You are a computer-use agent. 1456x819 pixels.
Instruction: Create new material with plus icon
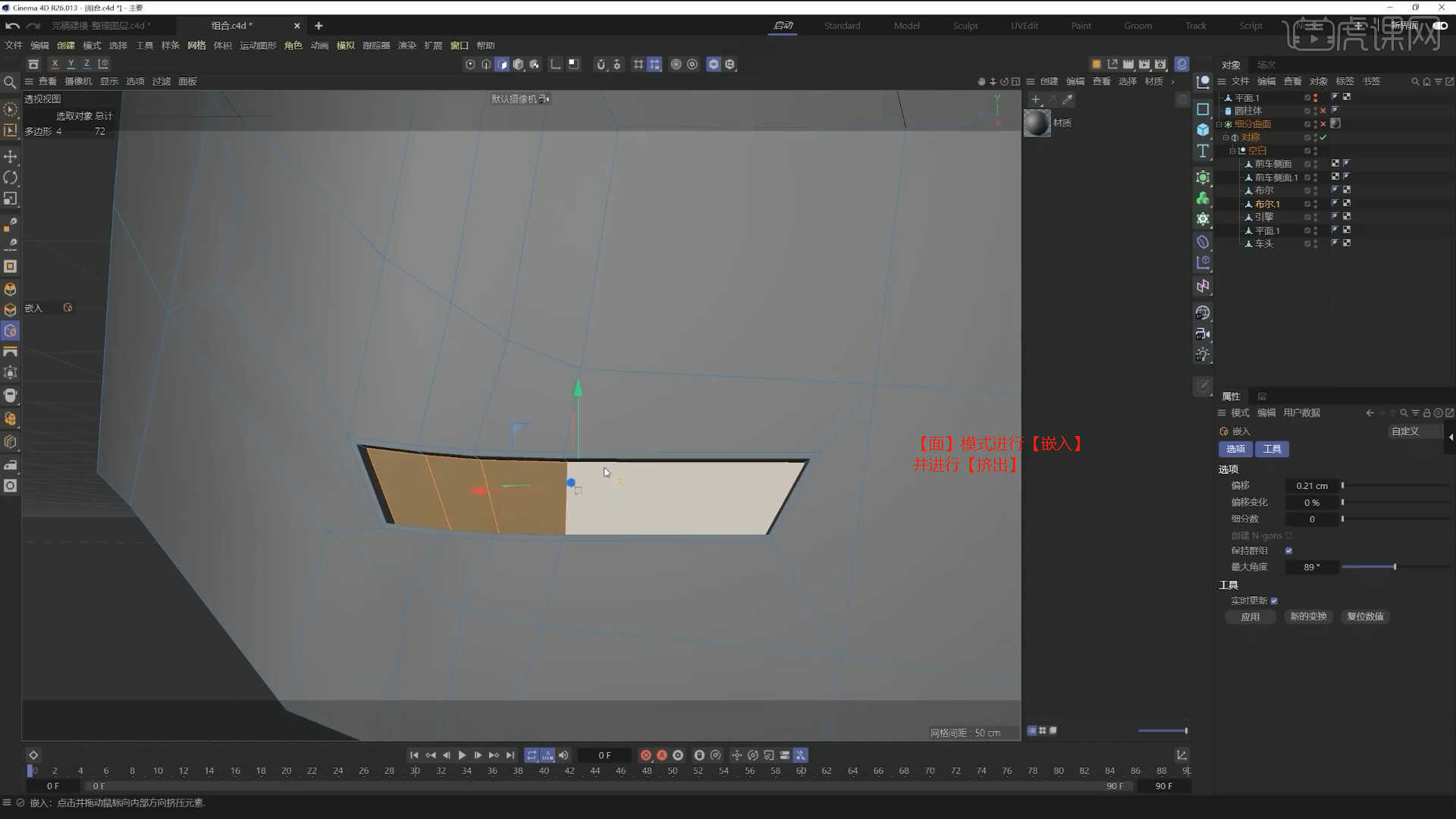point(1036,99)
